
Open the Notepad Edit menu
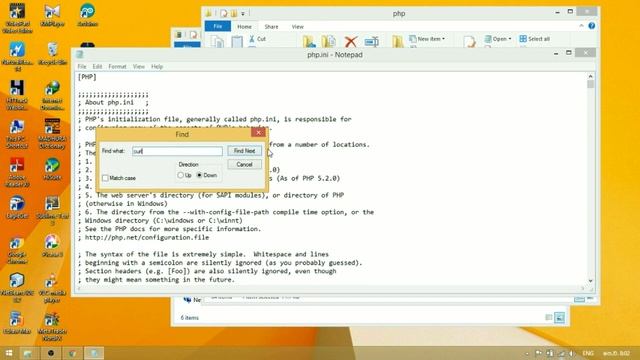[97, 66]
